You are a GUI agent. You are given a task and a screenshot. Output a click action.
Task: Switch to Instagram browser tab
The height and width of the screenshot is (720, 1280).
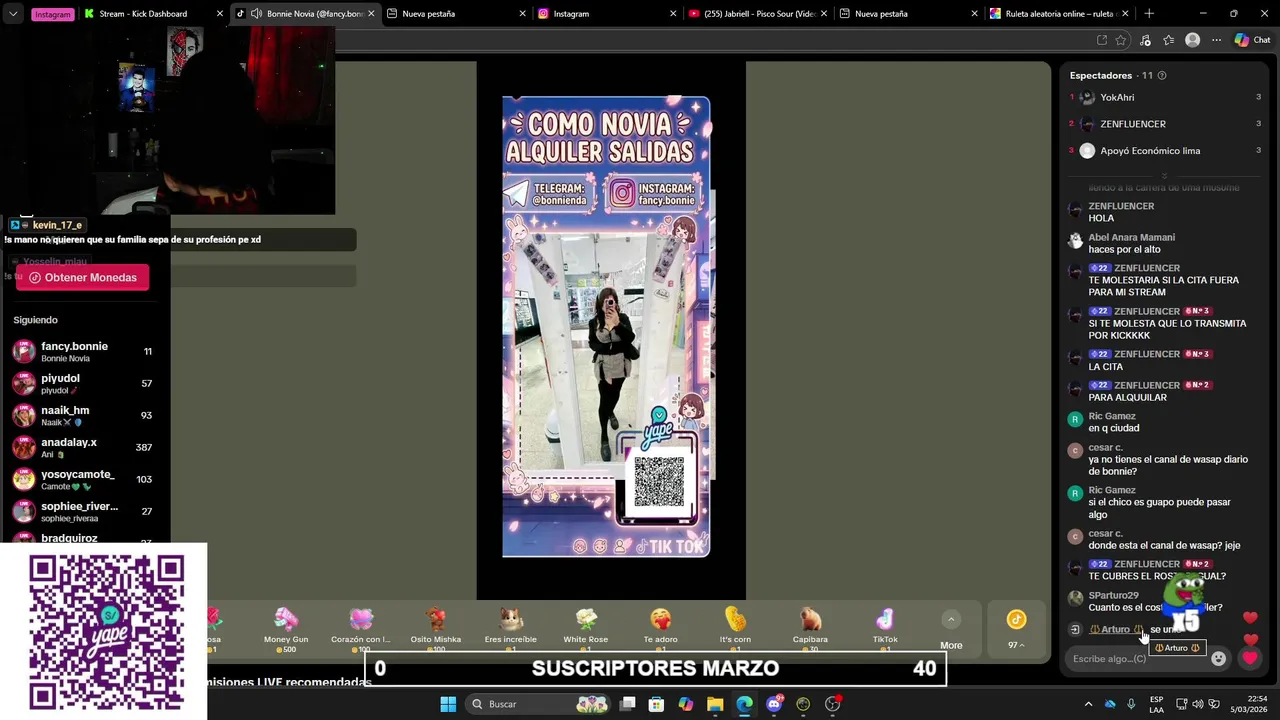(x=607, y=14)
